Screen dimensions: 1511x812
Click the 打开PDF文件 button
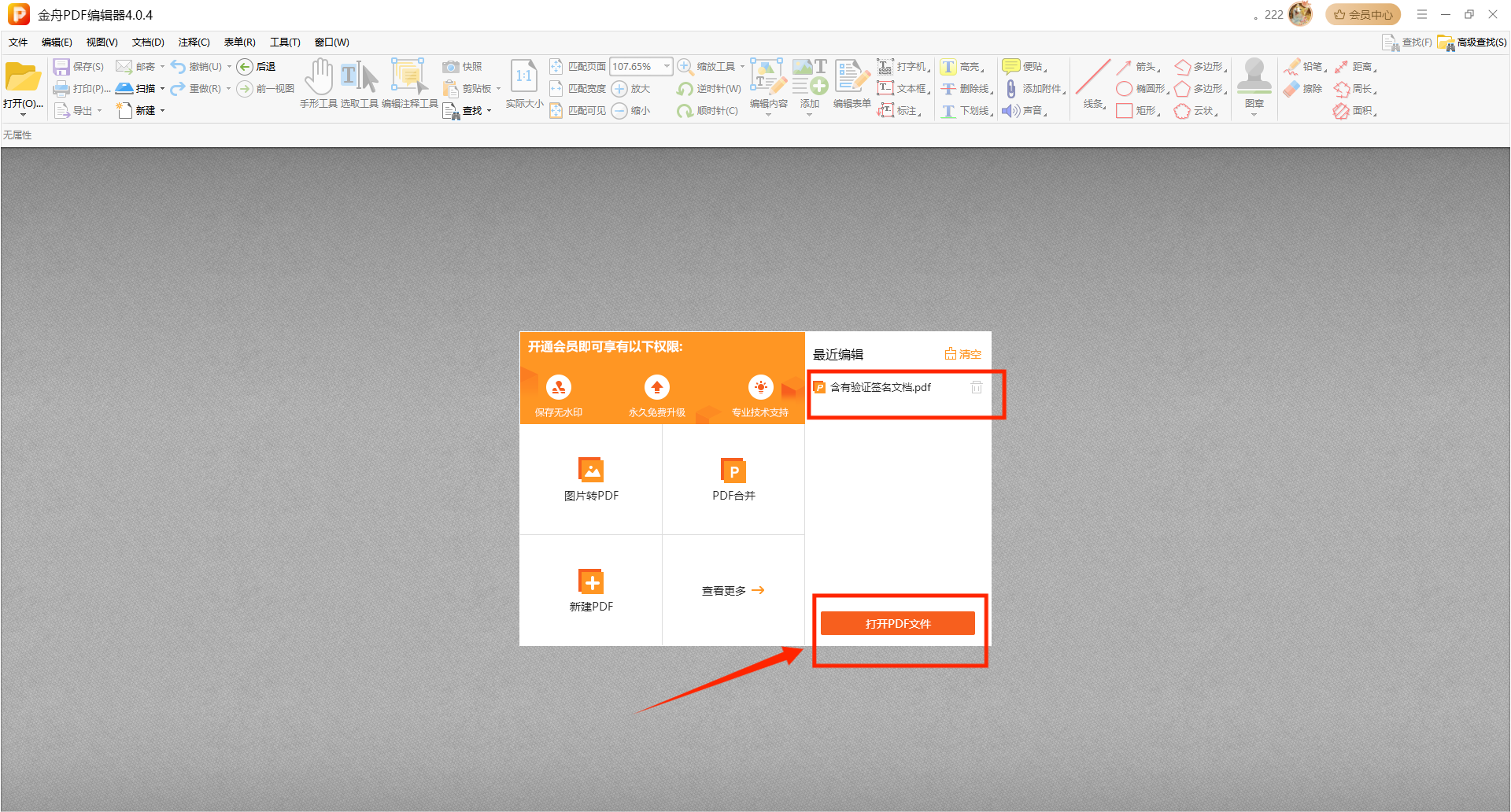click(x=898, y=623)
